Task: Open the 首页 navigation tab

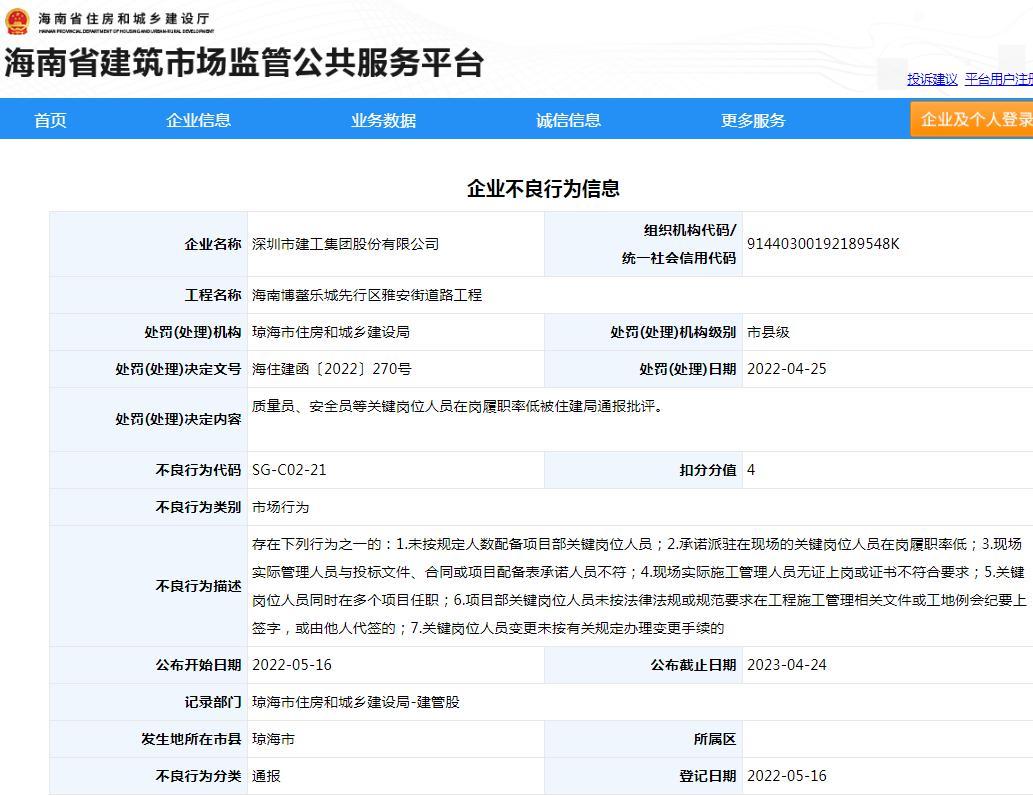Action: (50, 120)
